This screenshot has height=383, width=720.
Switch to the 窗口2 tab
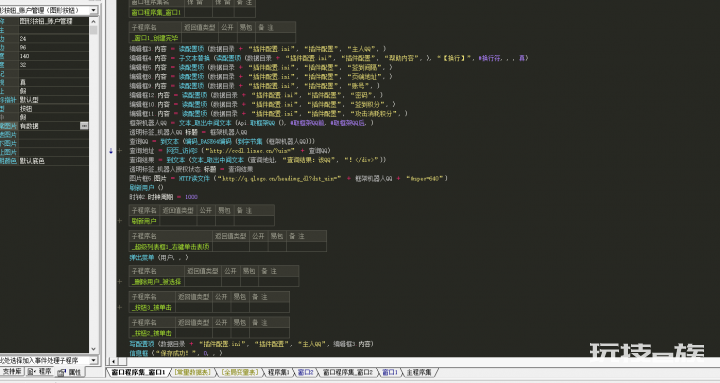coord(305,372)
